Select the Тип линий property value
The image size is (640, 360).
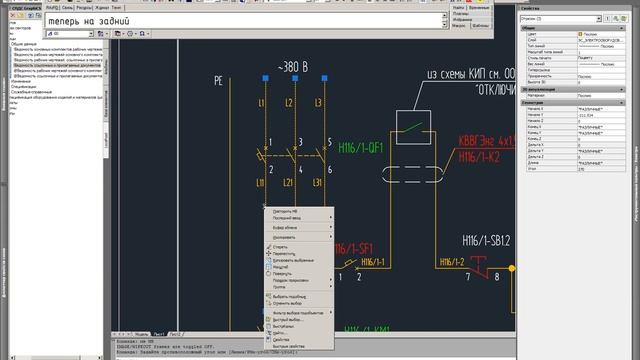[x=601, y=46]
